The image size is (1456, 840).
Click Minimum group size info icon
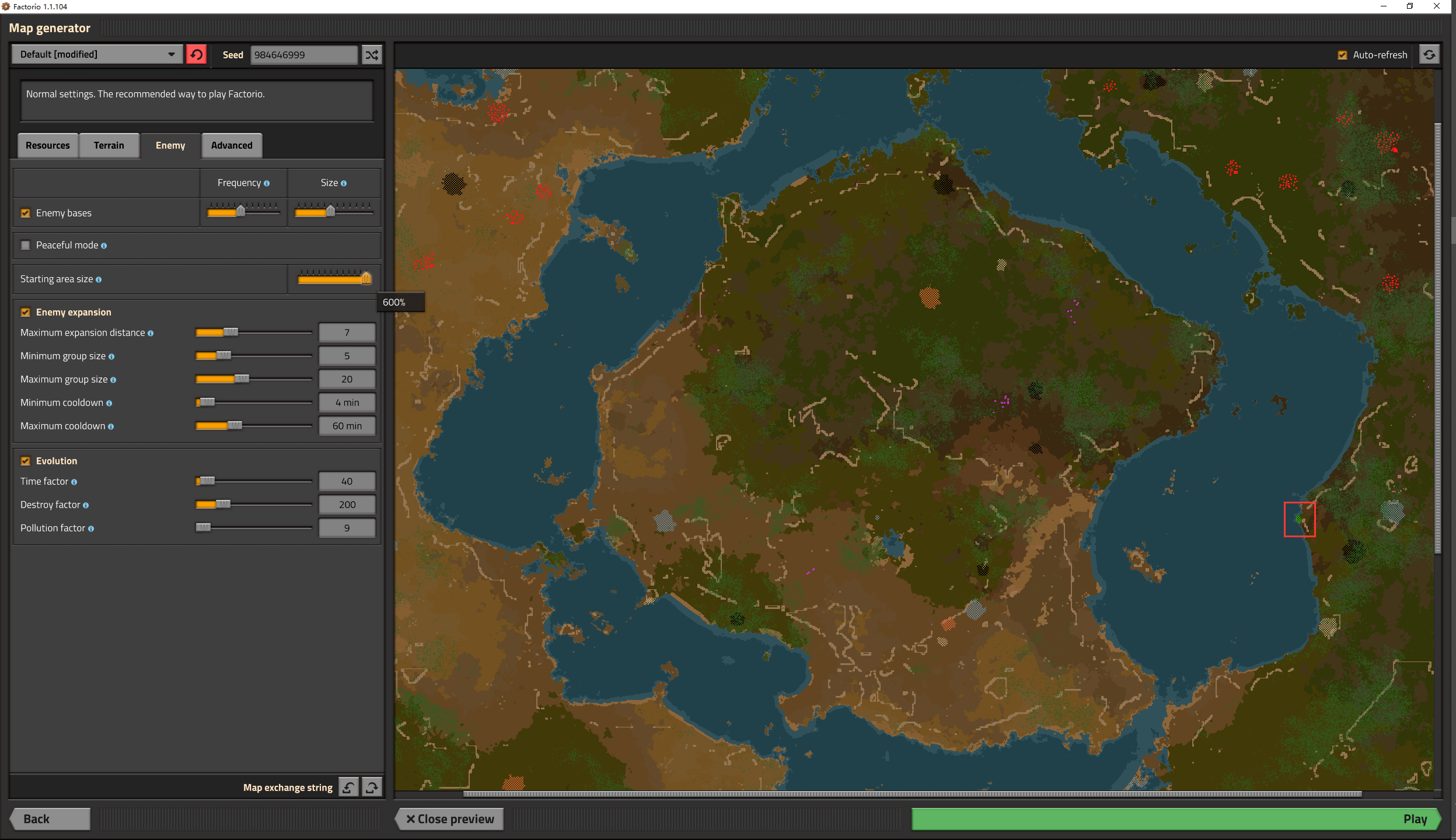tap(111, 356)
